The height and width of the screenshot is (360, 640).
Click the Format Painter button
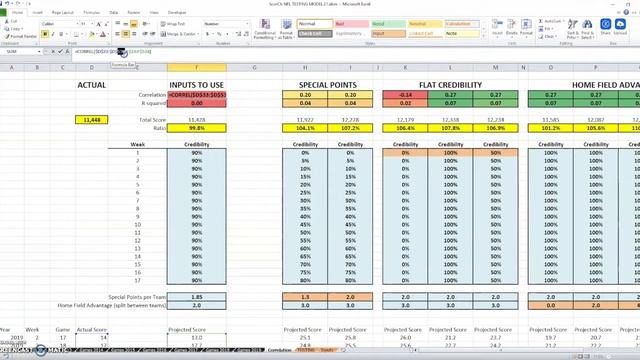(x=20, y=37)
